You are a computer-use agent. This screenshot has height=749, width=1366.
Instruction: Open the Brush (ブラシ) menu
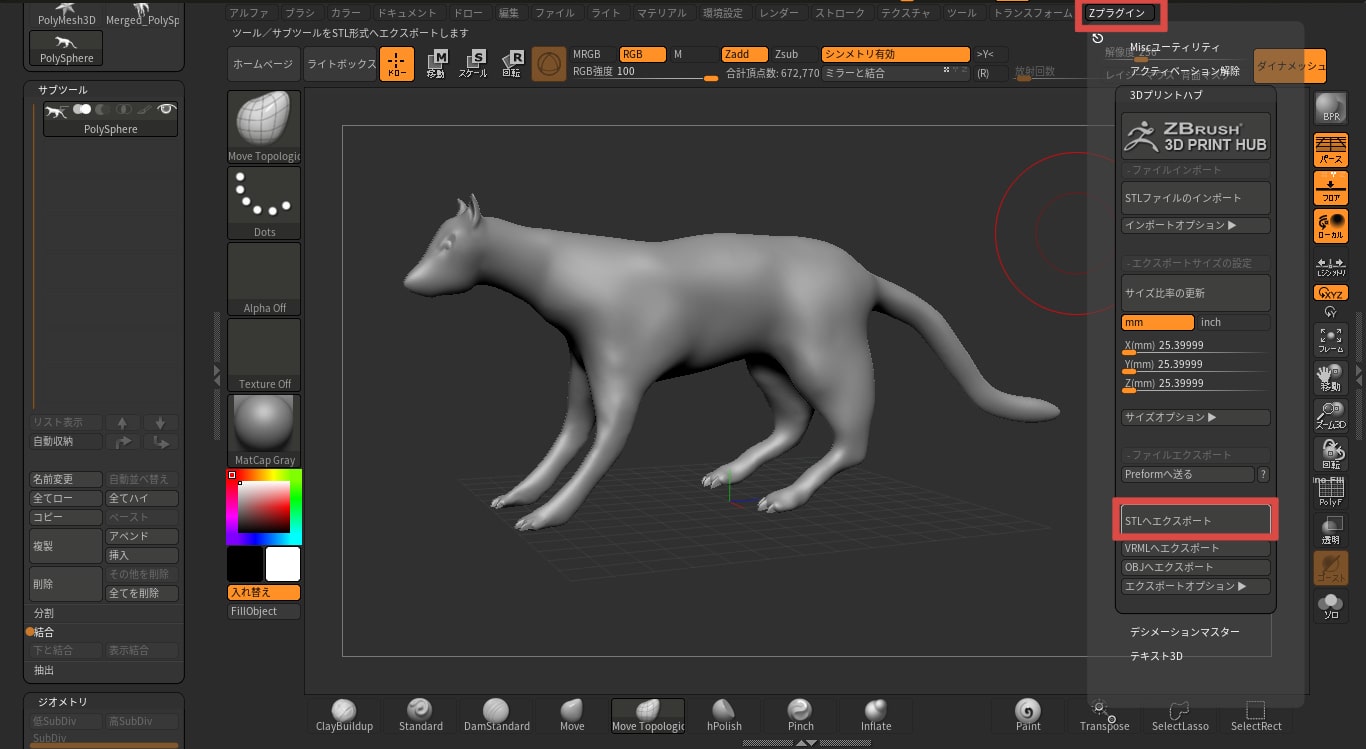click(x=298, y=13)
